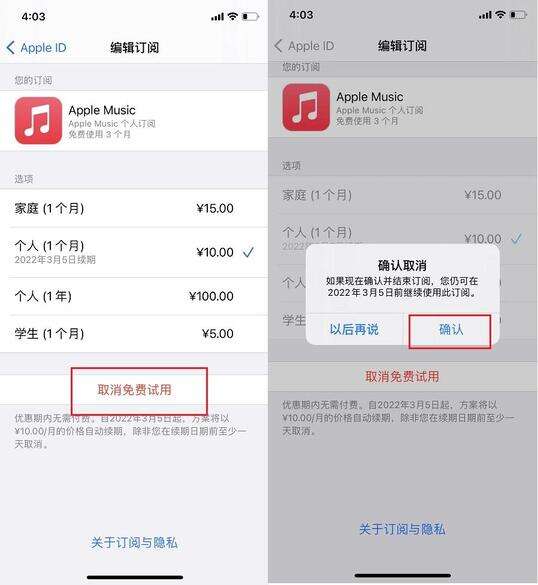Tap the Wi-Fi status icon in left status bar

tap(233, 16)
